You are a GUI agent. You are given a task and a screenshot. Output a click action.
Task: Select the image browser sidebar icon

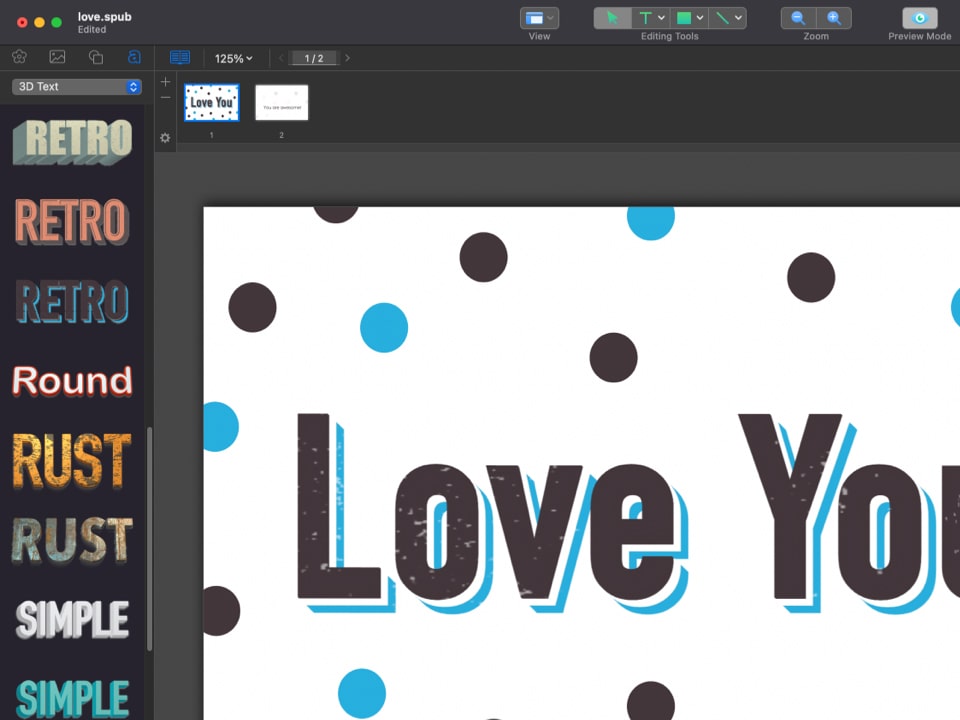tap(57, 57)
